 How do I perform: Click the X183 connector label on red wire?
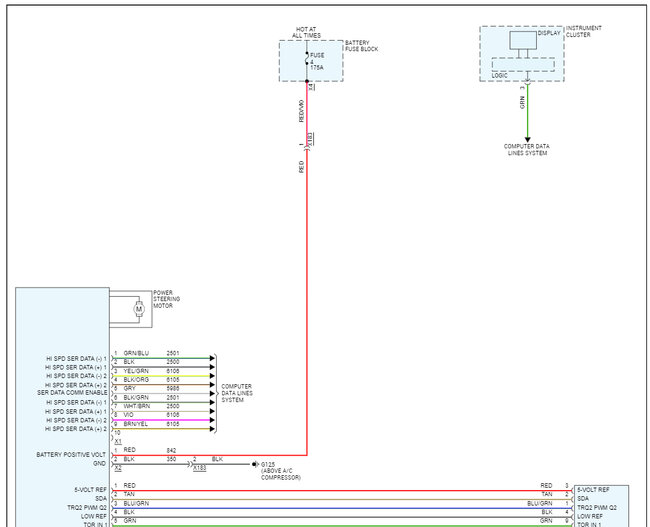[310, 139]
